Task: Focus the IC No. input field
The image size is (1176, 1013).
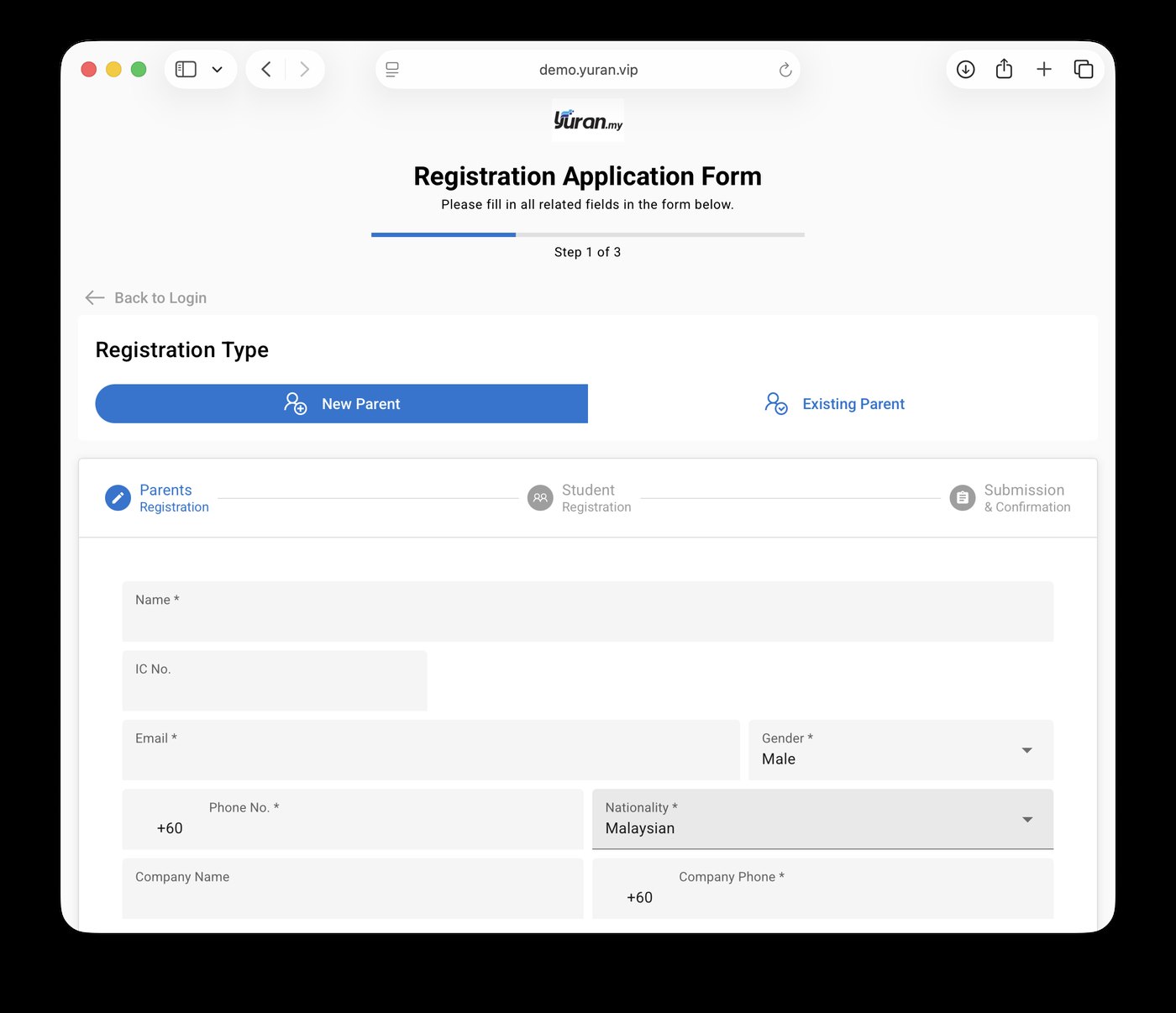Action: (275, 680)
